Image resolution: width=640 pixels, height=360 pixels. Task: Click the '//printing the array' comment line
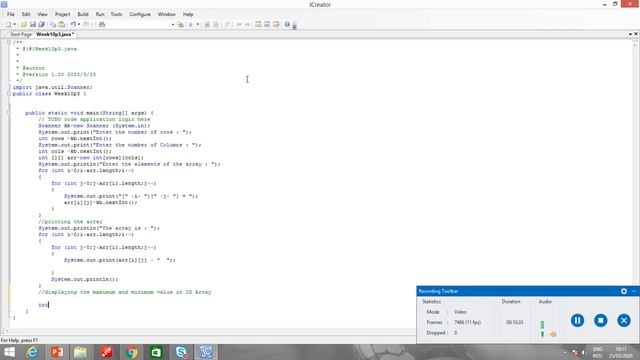tap(71, 222)
